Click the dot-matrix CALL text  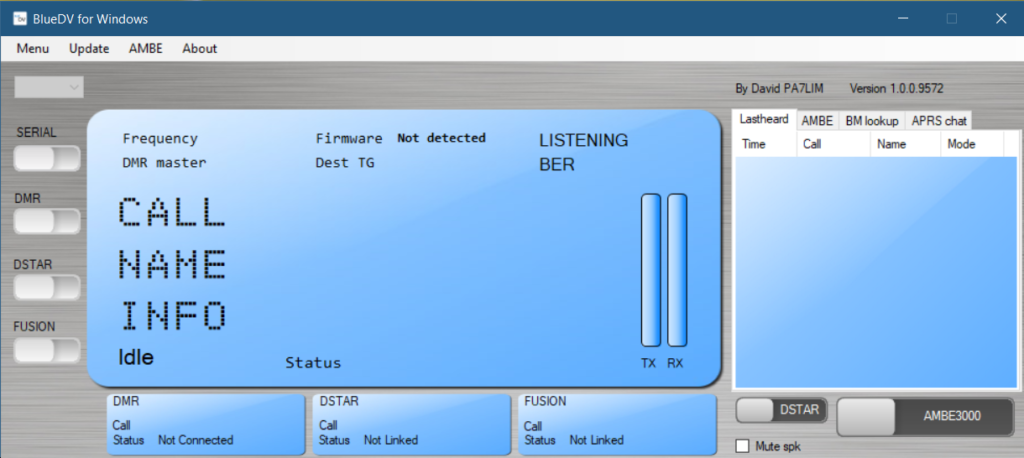tap(172, 212)
